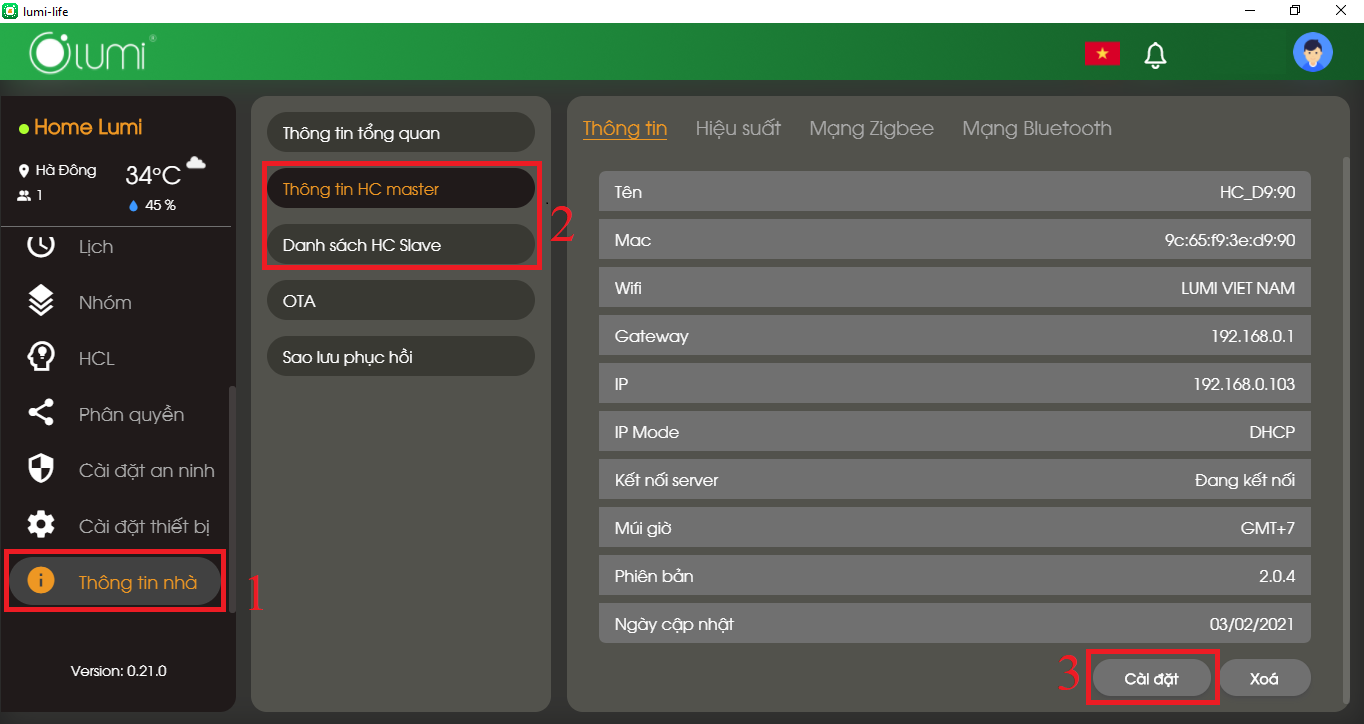The height and width of the screenshot is (724, 1364).
Task: Click the version value 2.0.4
Action: [1277, 576]
